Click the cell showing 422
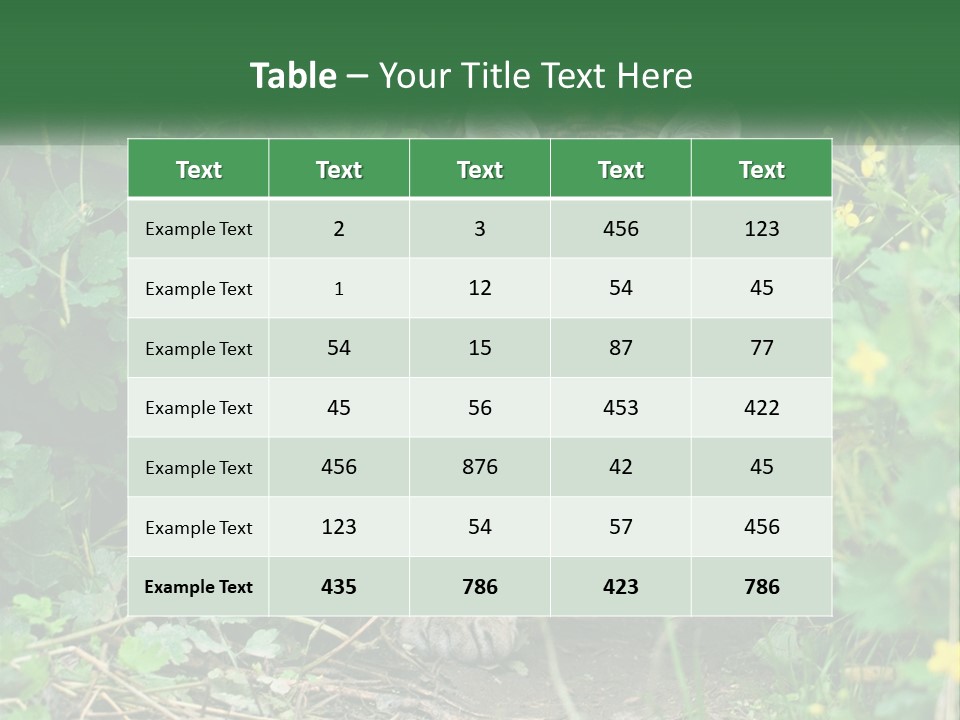The image size is (960, 720). 761,407
